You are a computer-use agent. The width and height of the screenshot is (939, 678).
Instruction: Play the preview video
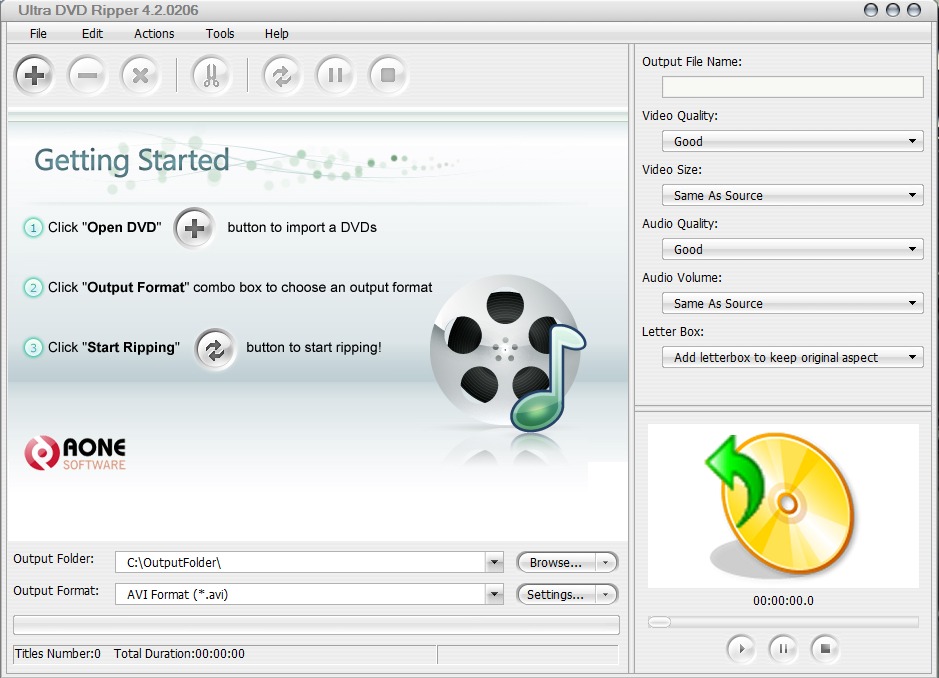coord(741,649)
